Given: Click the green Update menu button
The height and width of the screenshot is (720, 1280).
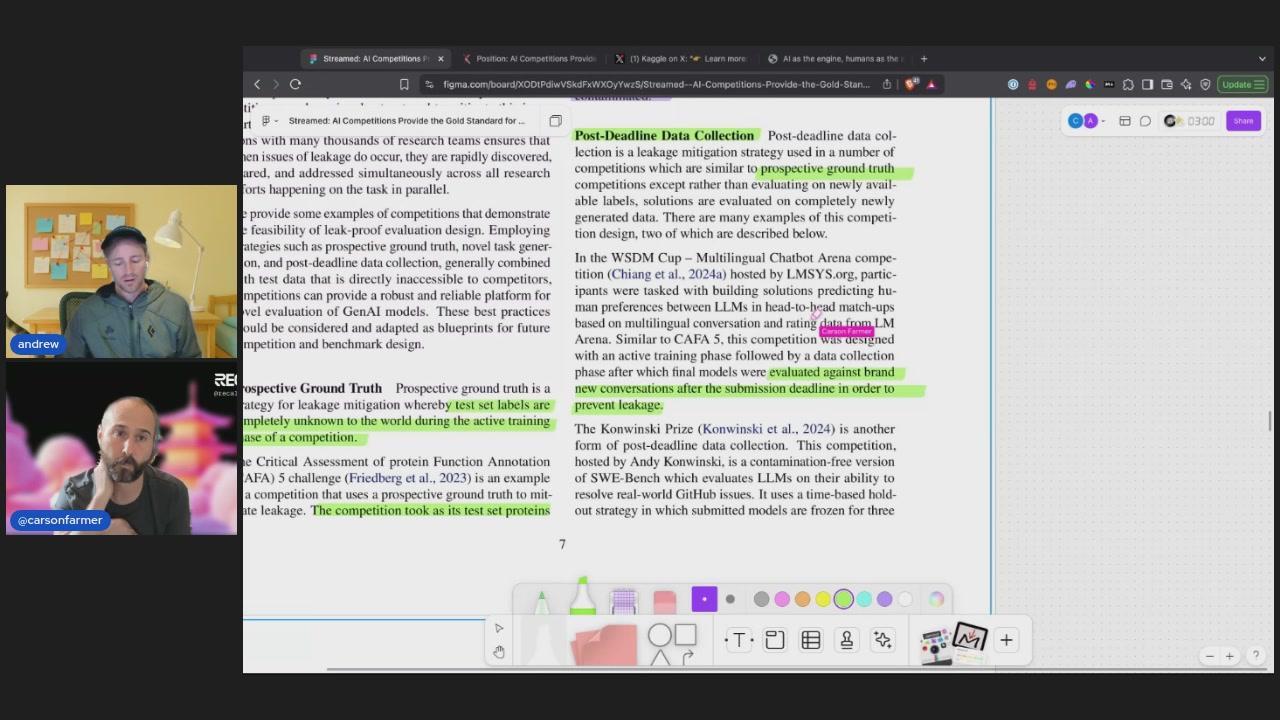Looking at the screenshot, I should [x=1243, y=84].
